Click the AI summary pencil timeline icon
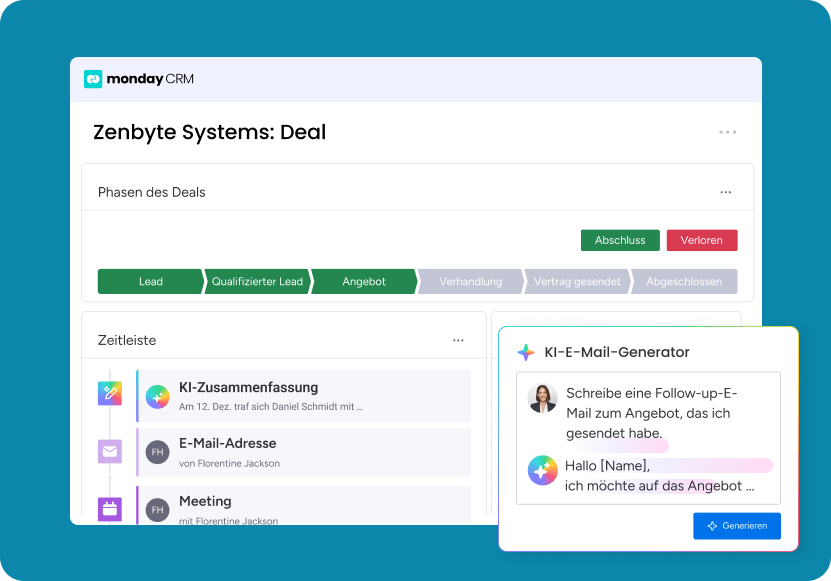 [x=109, y=394]
